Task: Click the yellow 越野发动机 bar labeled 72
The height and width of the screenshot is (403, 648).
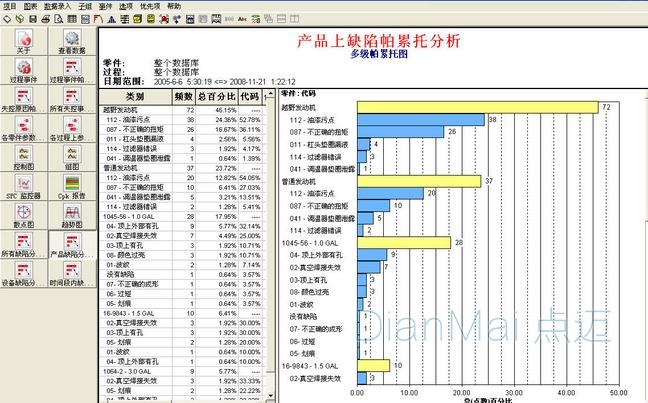Action: click(478, 107)
